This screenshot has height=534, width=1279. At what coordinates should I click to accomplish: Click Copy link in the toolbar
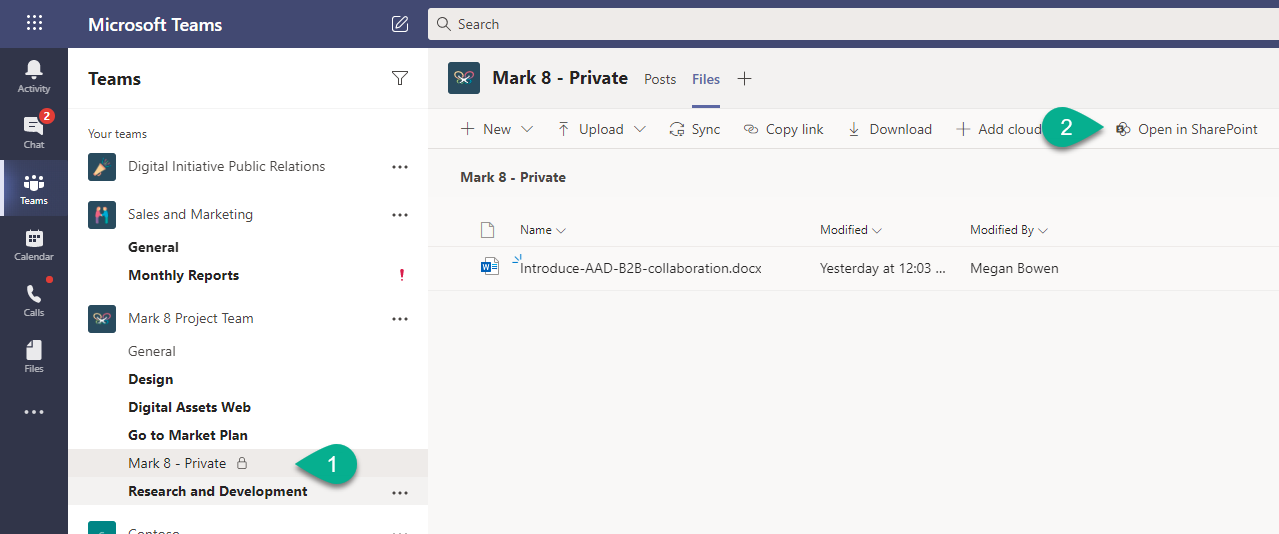[783, 129]
